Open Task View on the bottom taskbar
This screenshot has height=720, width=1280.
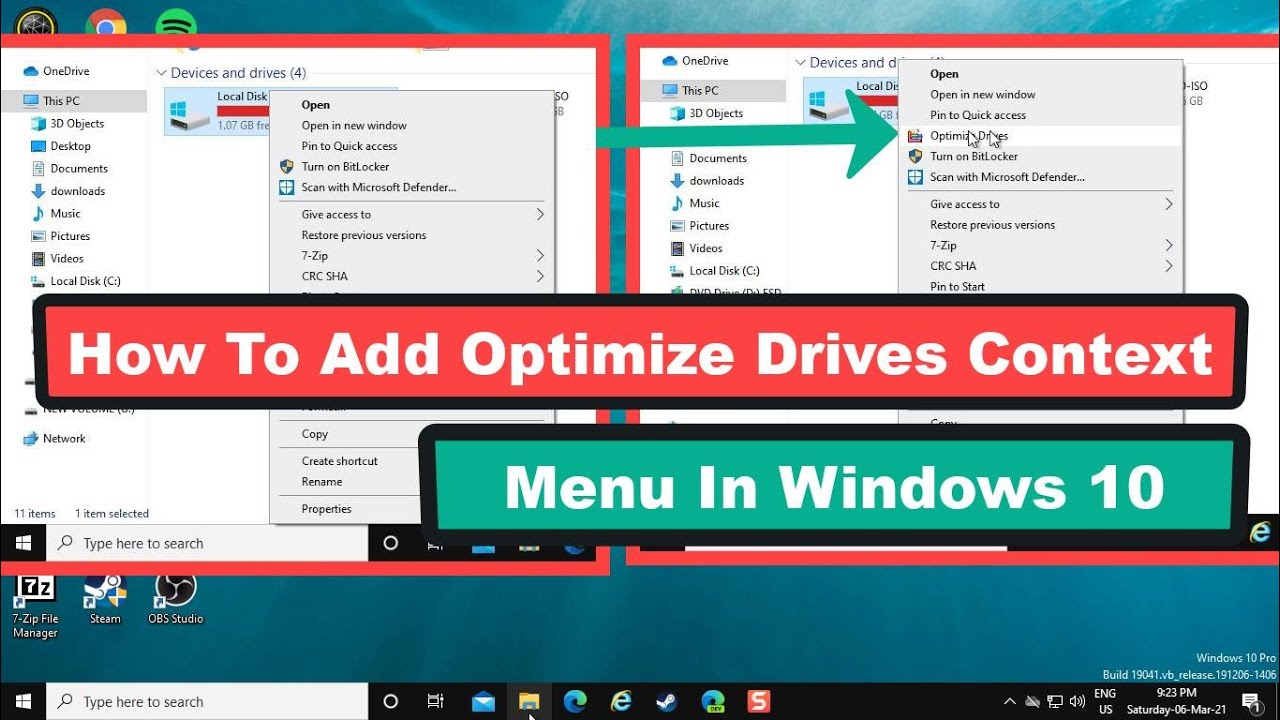pos(436,701)
